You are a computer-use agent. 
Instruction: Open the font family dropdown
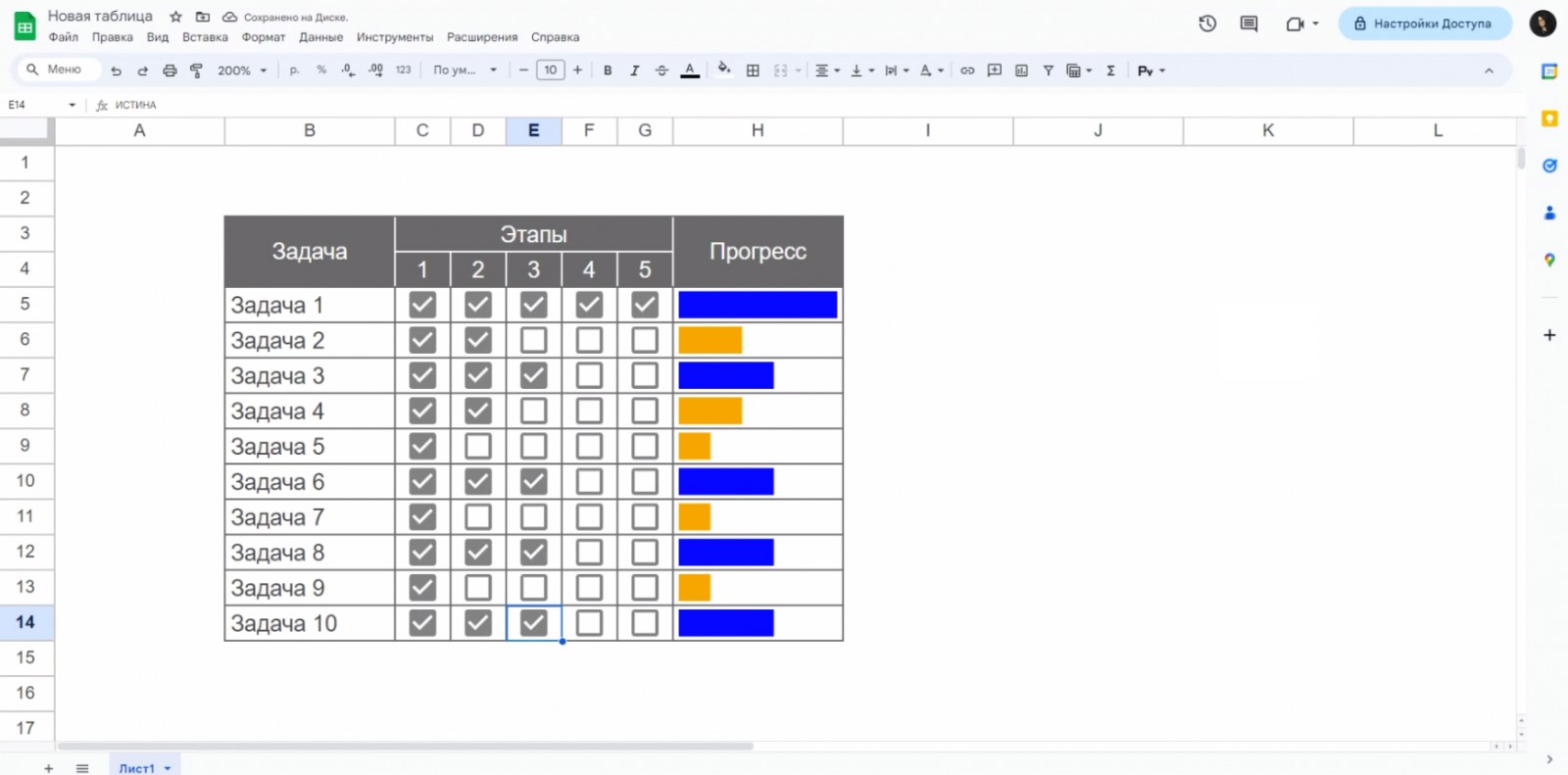(465, 71)
